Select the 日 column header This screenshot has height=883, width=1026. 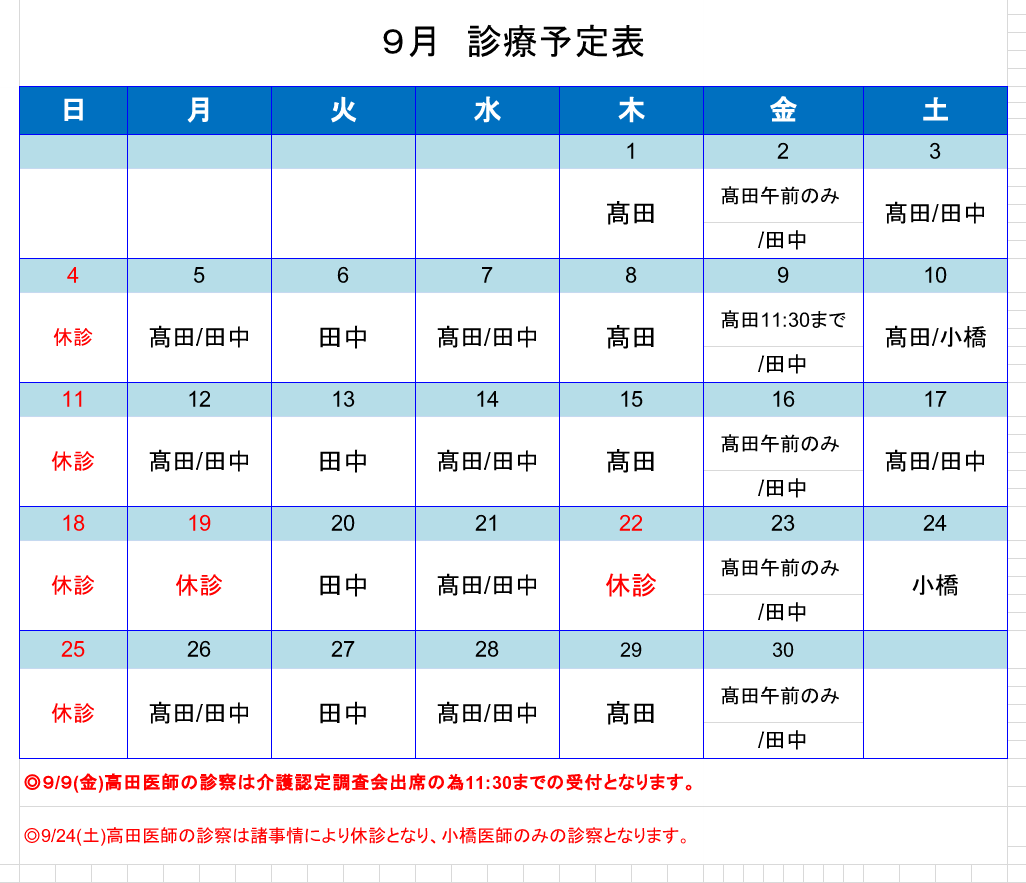coord(73,111)
